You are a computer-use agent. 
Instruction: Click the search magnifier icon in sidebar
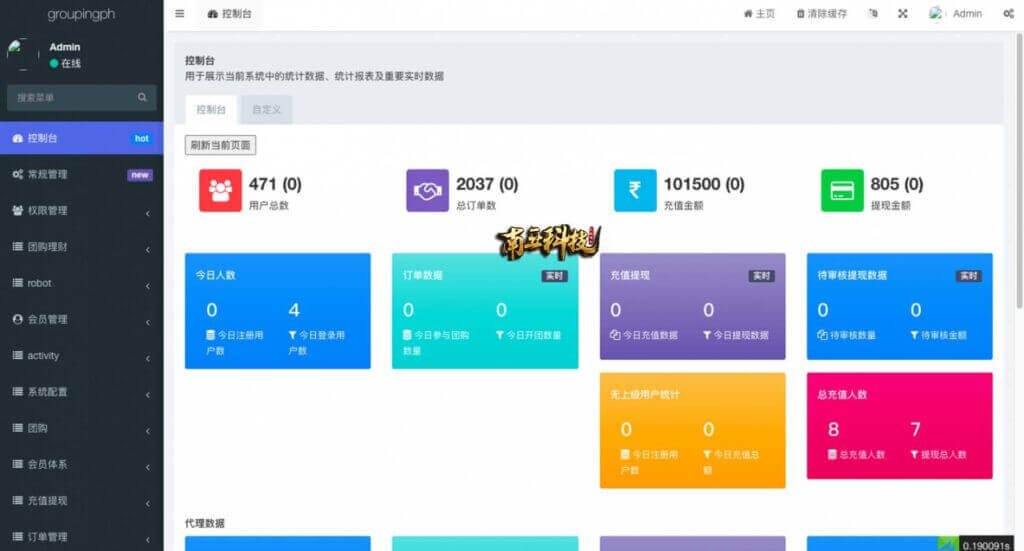[142, 97]
